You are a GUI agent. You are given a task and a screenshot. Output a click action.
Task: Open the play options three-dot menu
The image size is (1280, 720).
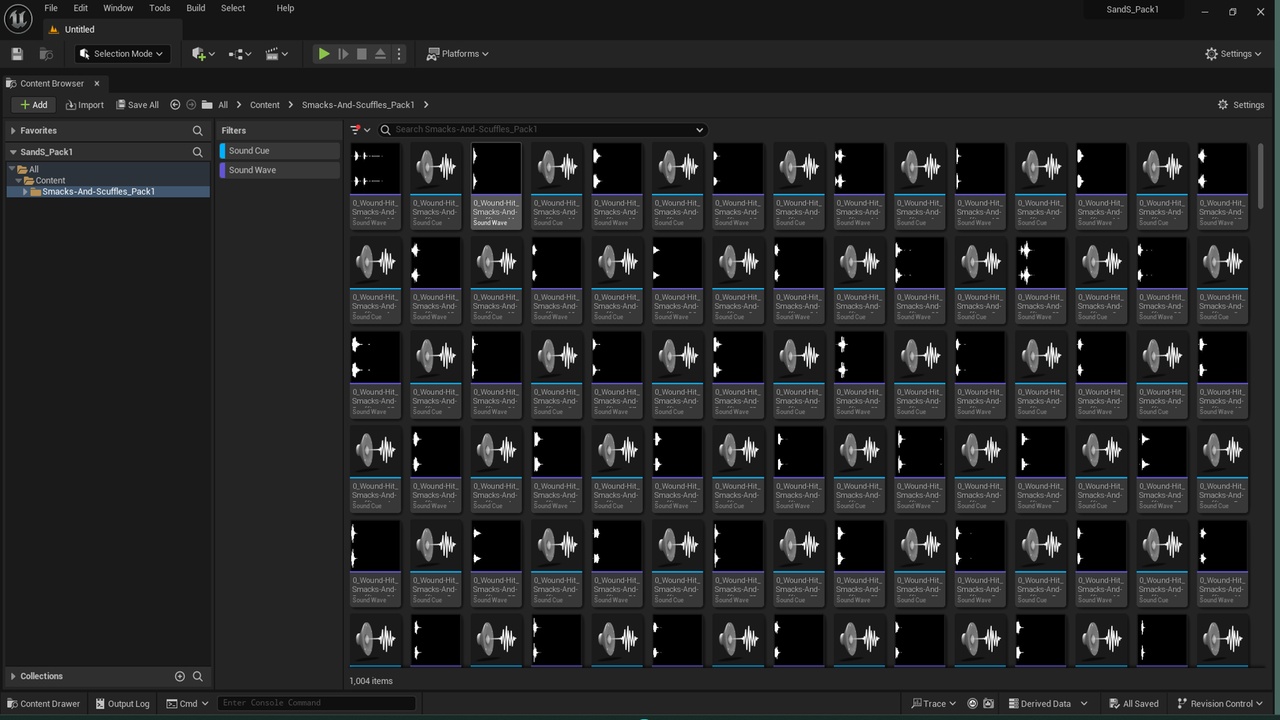tap(399, 54)
